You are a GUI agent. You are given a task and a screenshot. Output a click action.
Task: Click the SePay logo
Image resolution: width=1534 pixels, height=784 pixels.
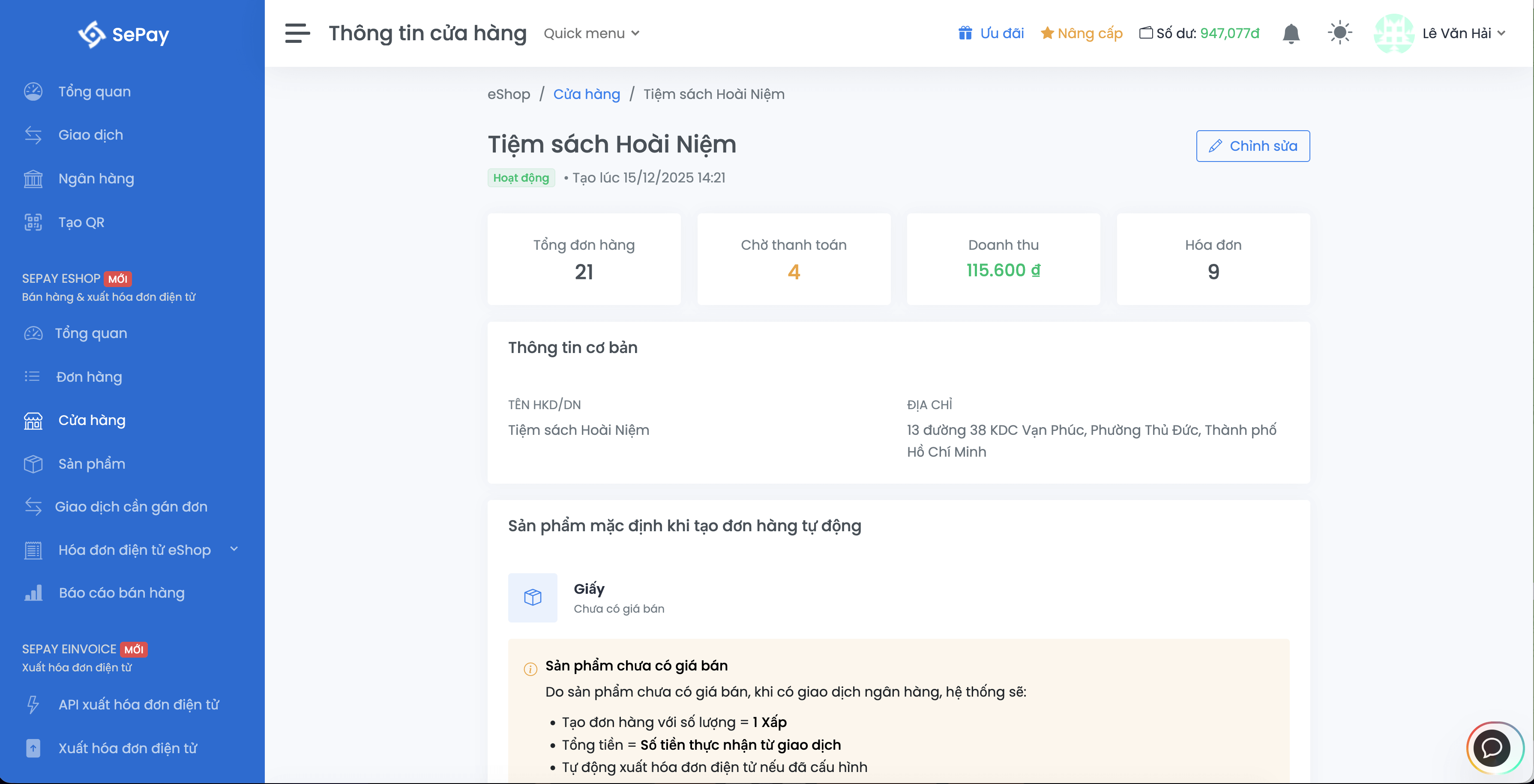[124, 34]
